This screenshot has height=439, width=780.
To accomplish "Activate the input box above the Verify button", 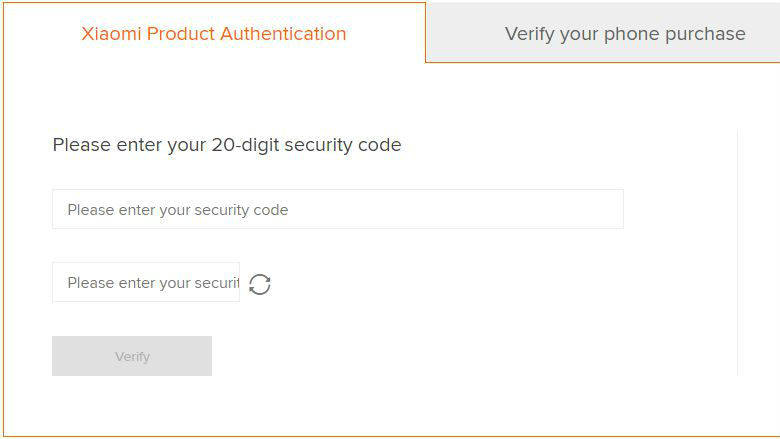I will pyautogui.click(x=146, y=283).
